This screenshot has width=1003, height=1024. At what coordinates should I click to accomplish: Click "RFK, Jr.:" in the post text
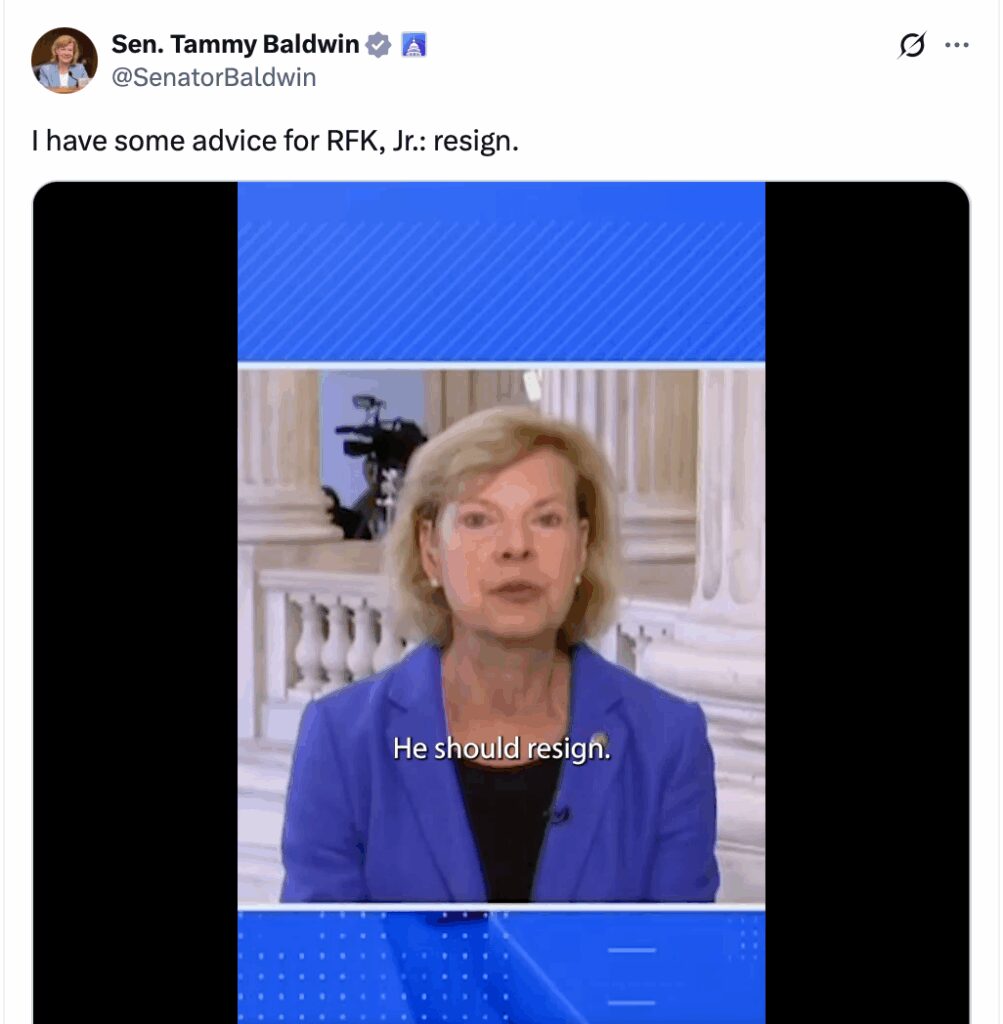tap(376, 141)
